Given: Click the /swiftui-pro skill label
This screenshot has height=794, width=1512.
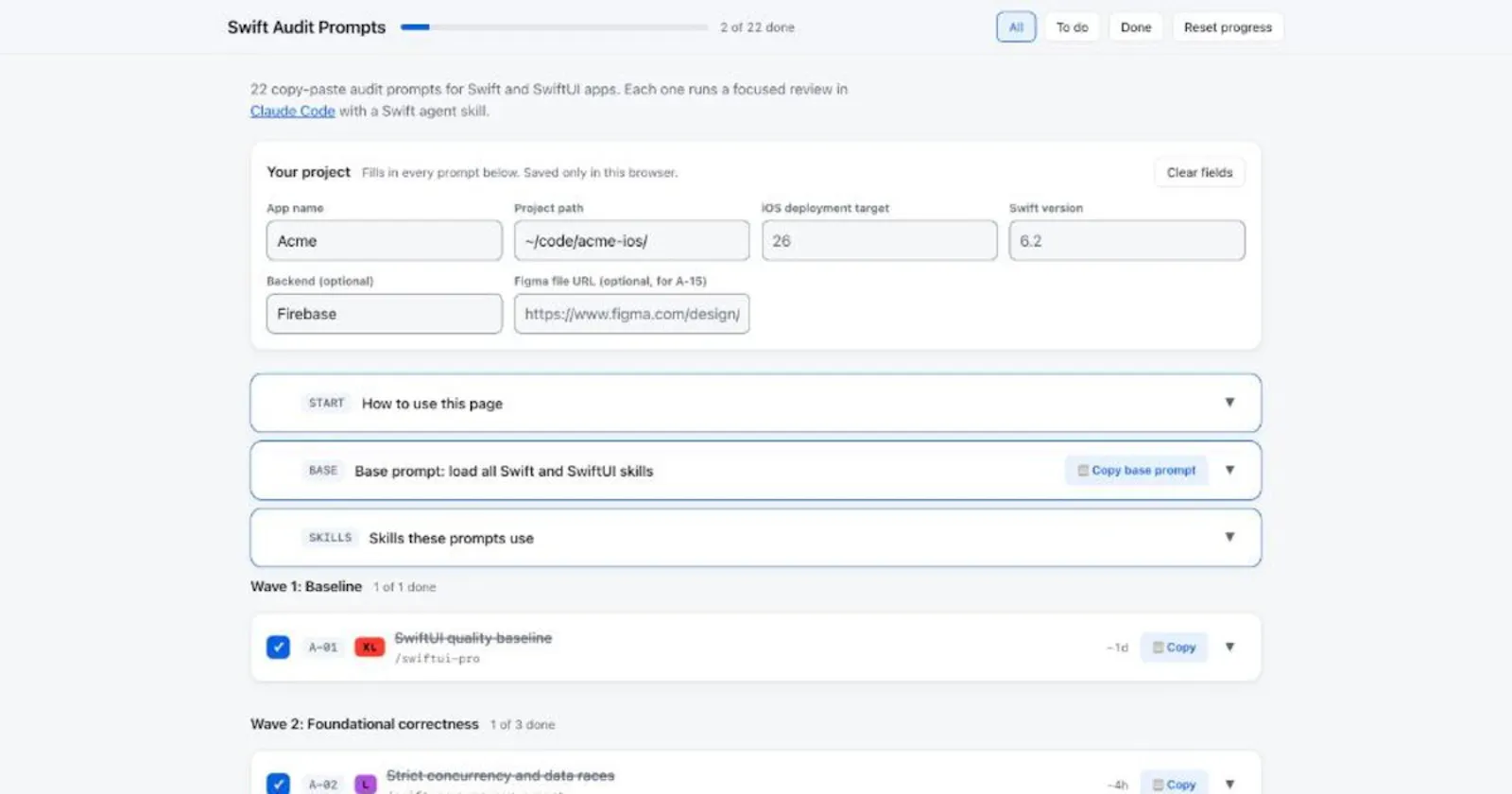Looking at the screenshot, I should (x=437, y=659).
